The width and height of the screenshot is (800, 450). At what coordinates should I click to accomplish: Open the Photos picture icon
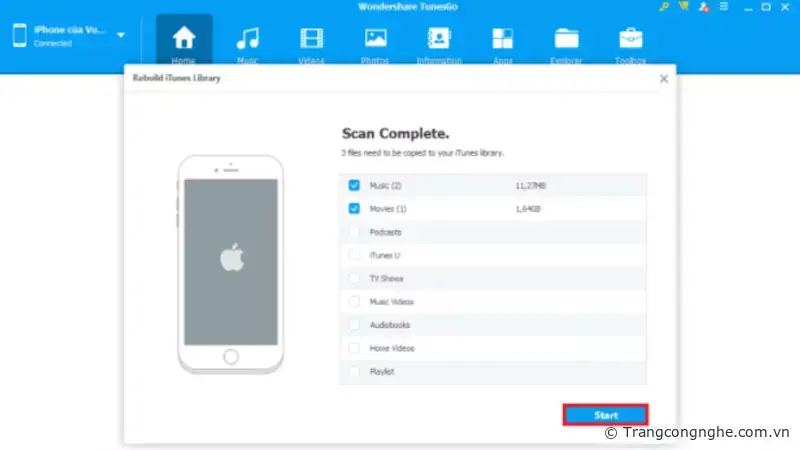[375, 39]
